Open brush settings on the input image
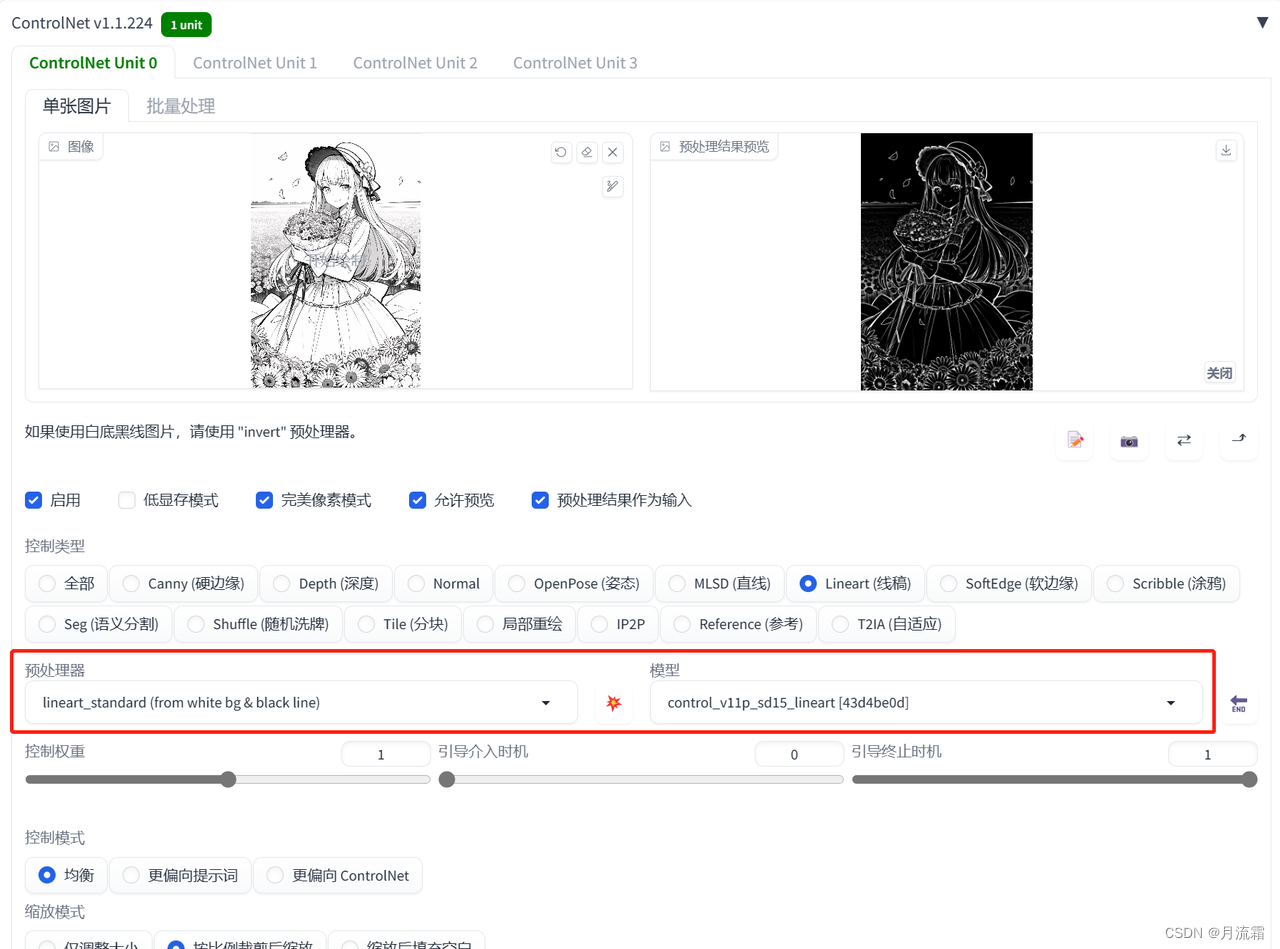Image resolution: width=1280 pixels, height=949 pixels. pos(613,186)
